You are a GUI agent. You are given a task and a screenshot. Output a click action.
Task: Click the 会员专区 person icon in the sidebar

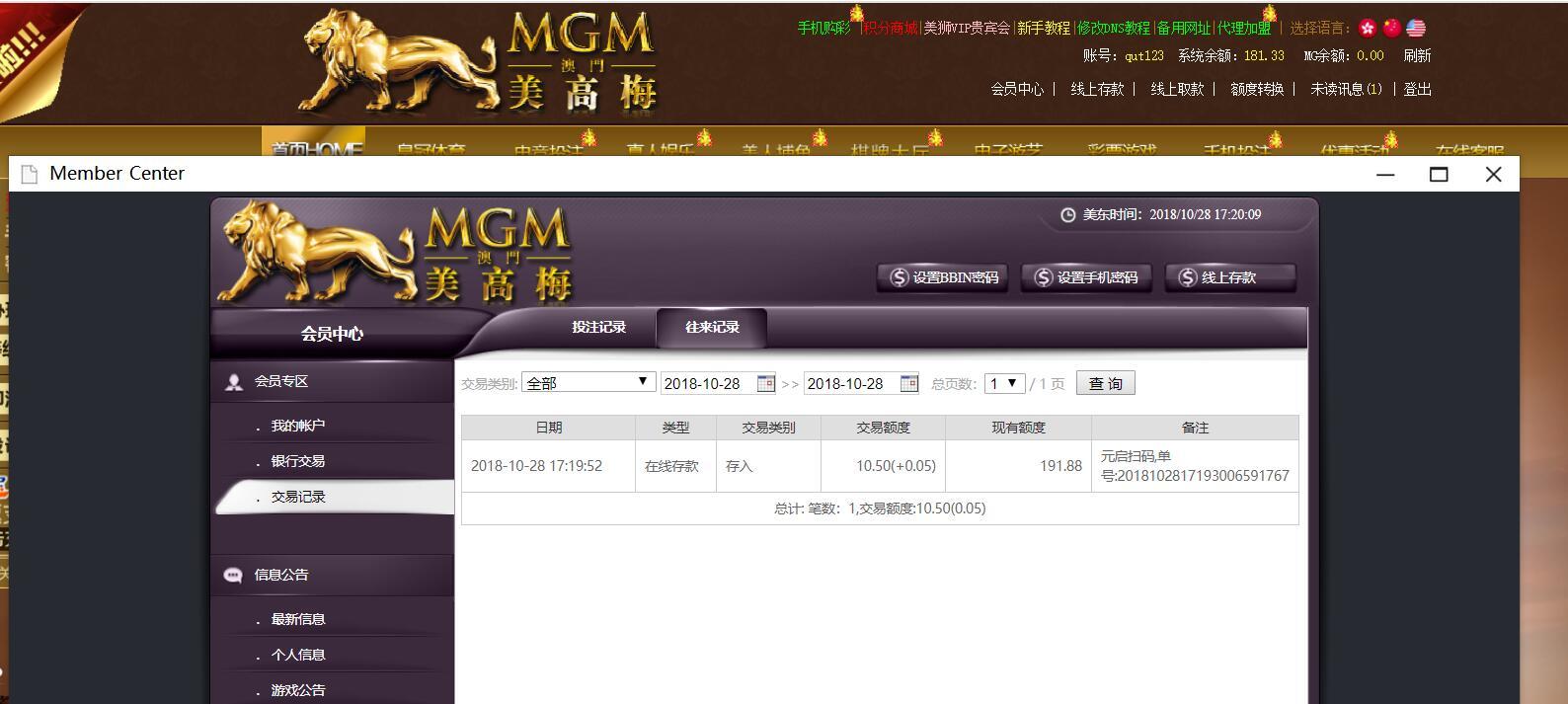(x=234, y=382)
